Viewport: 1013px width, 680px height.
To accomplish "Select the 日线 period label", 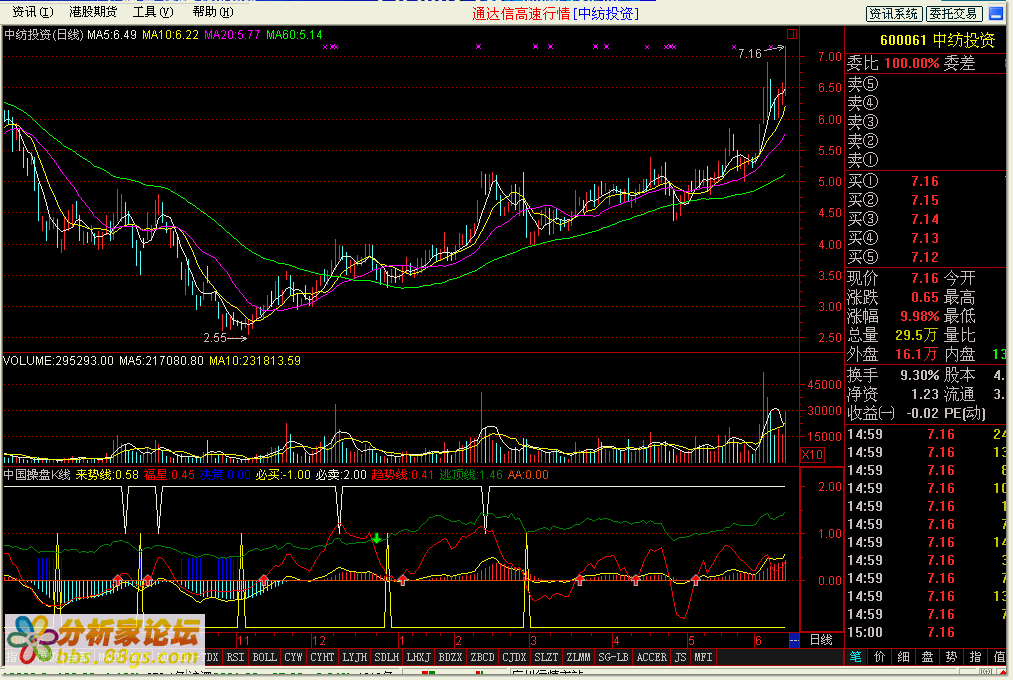I will (x=821, y=640).
